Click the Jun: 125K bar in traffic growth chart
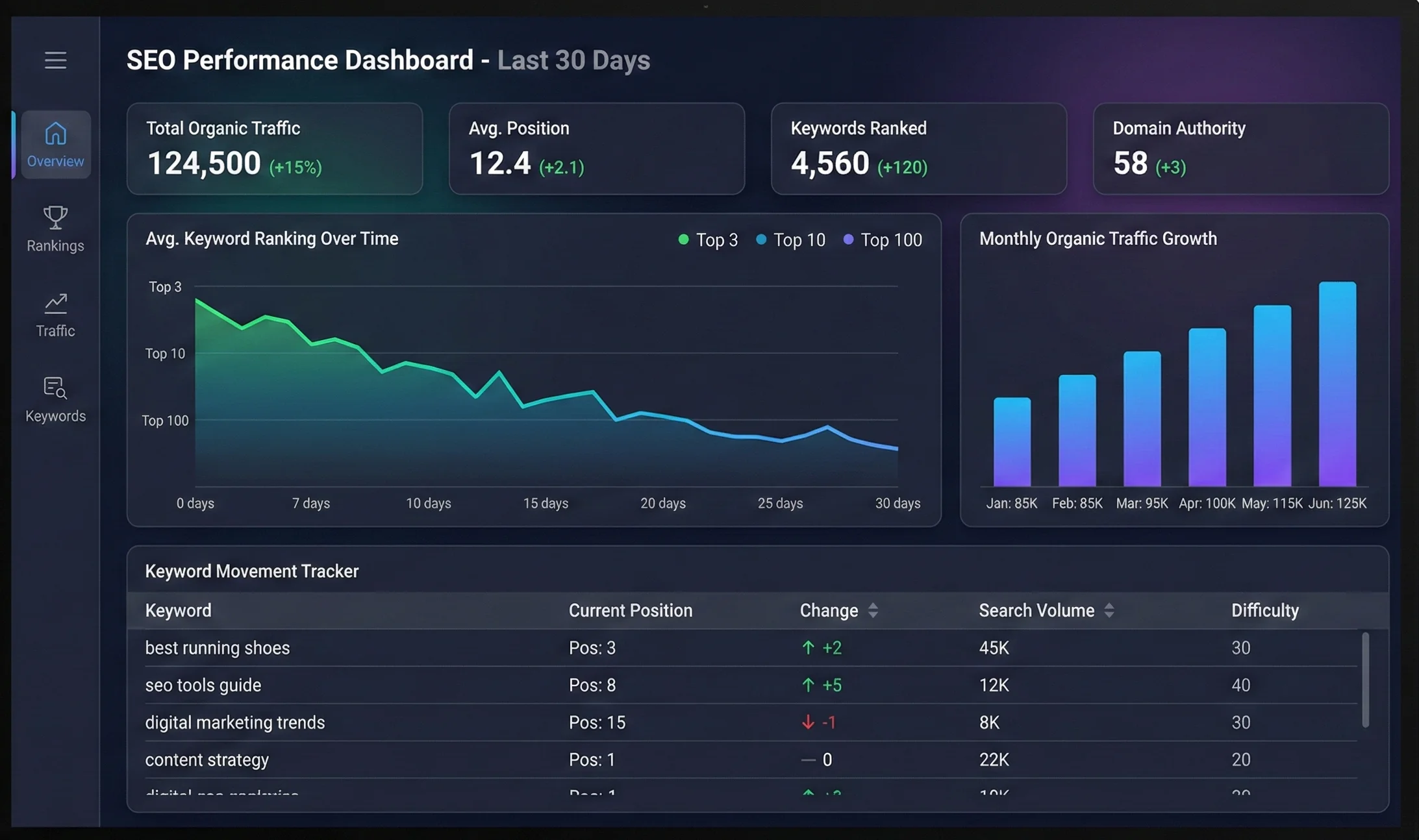 coord(1337,383)
